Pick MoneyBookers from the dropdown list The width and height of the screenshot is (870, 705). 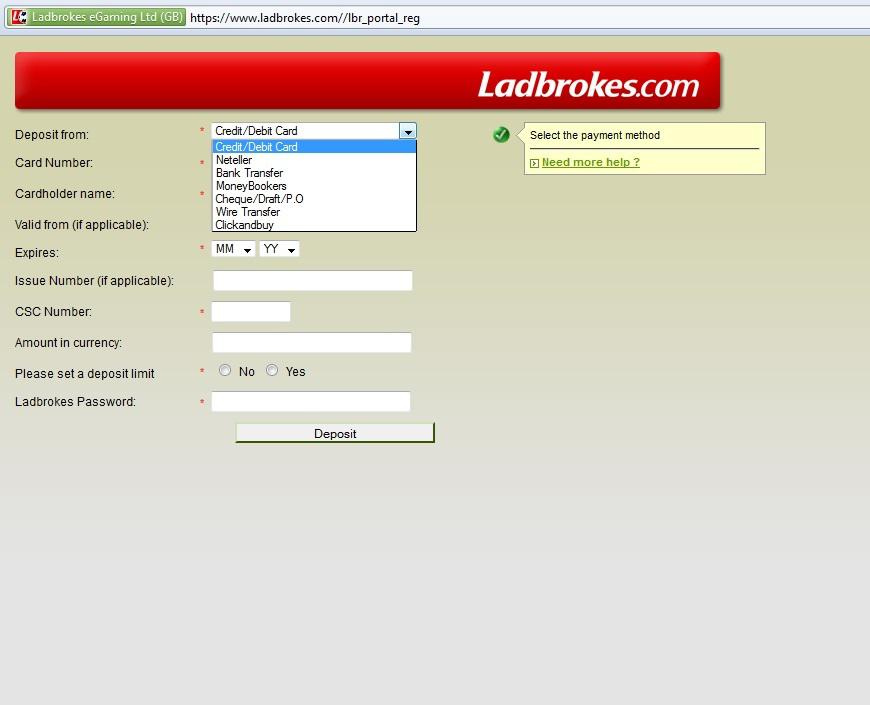pyautogui.click(x=251, y=186)
